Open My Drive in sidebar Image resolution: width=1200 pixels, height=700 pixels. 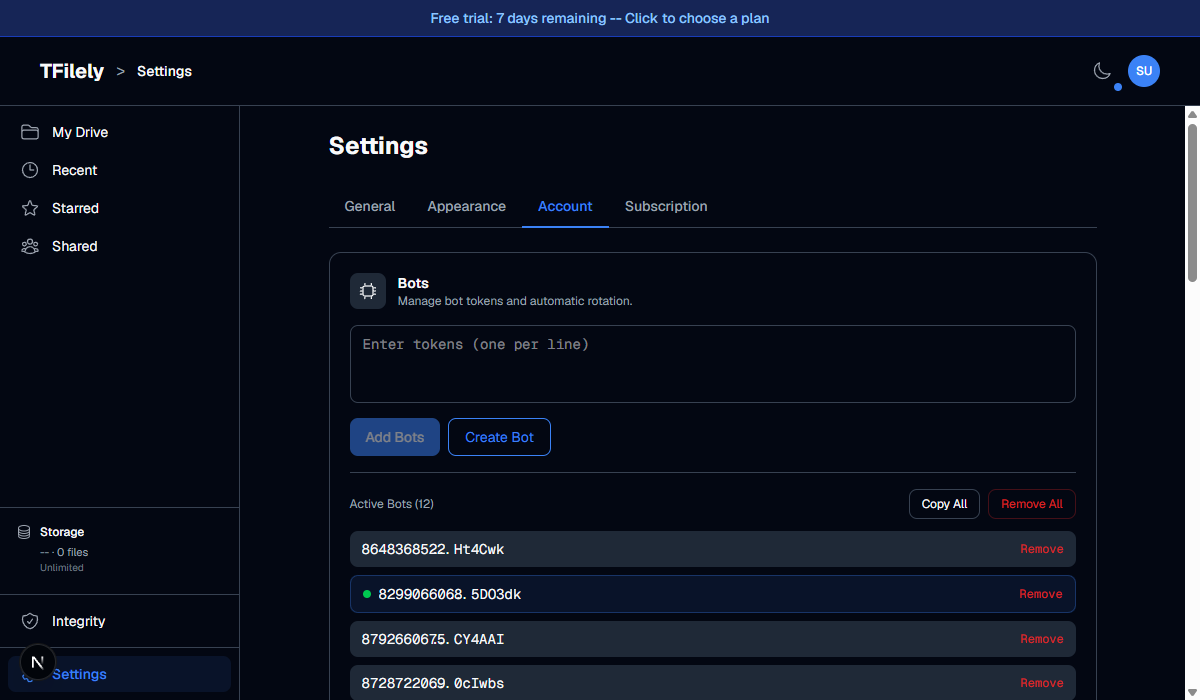pos(119,132)
